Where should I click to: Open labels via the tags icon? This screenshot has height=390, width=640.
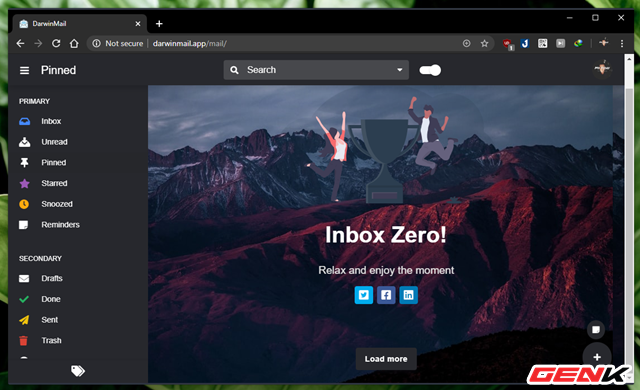click(78, 371)
